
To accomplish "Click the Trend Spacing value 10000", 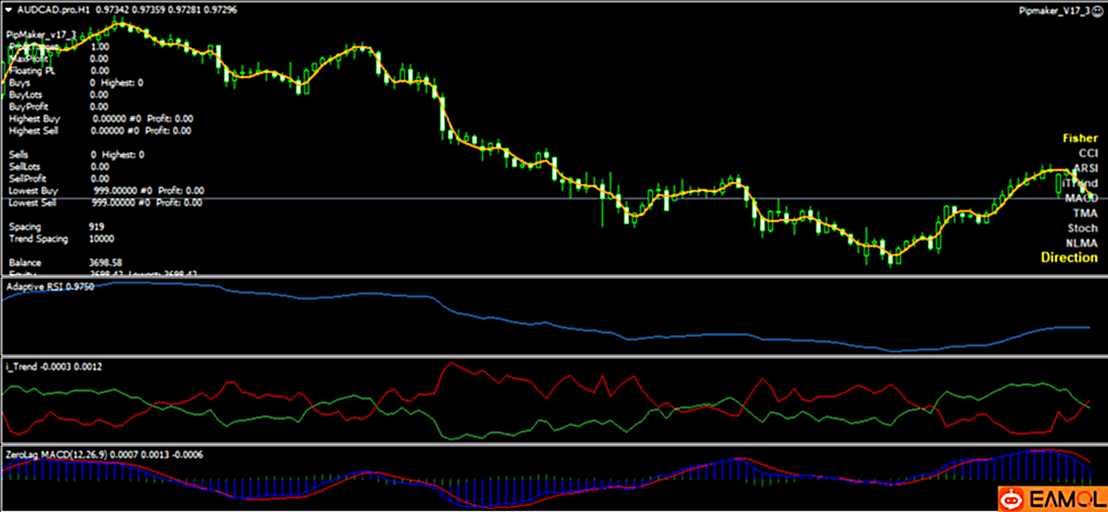I will (101, 240).
